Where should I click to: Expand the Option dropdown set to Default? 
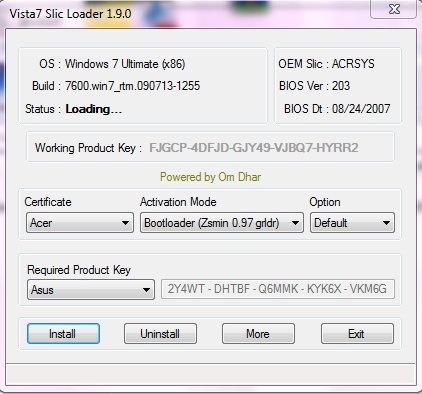[x=352, y=223]
